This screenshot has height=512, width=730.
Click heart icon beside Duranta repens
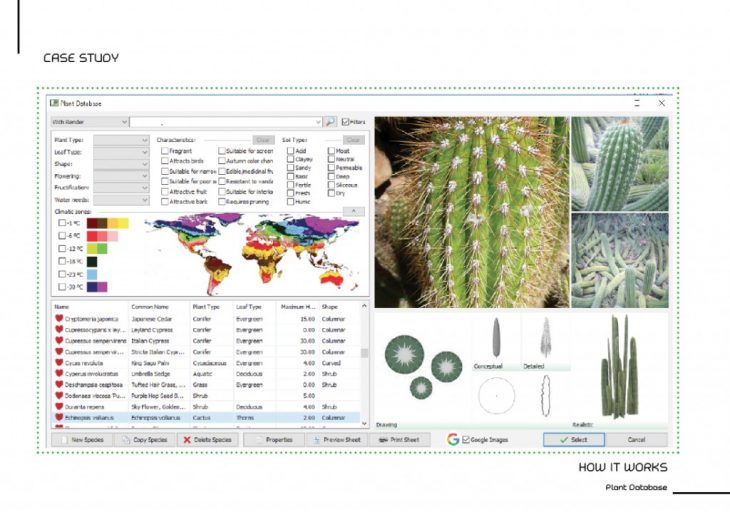click(59, 407)
